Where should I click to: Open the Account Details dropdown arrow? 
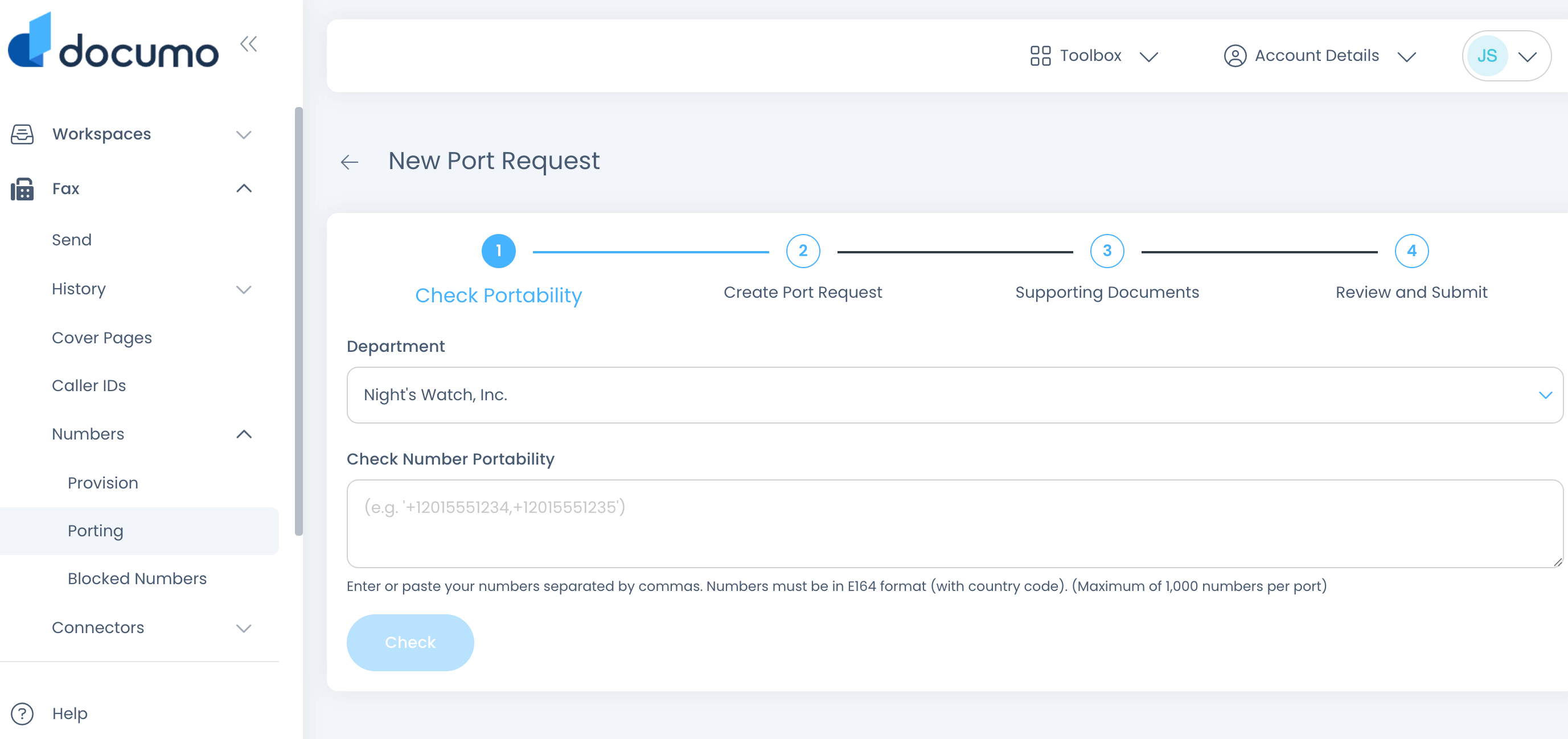1407,58
